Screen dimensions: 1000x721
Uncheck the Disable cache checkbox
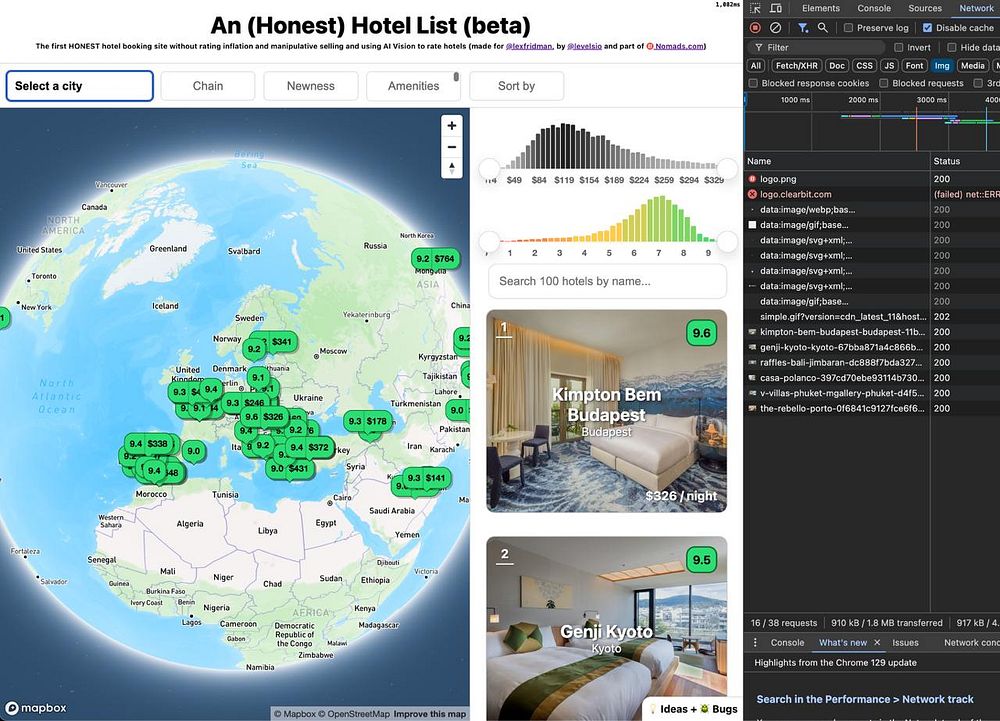(927, 27)
